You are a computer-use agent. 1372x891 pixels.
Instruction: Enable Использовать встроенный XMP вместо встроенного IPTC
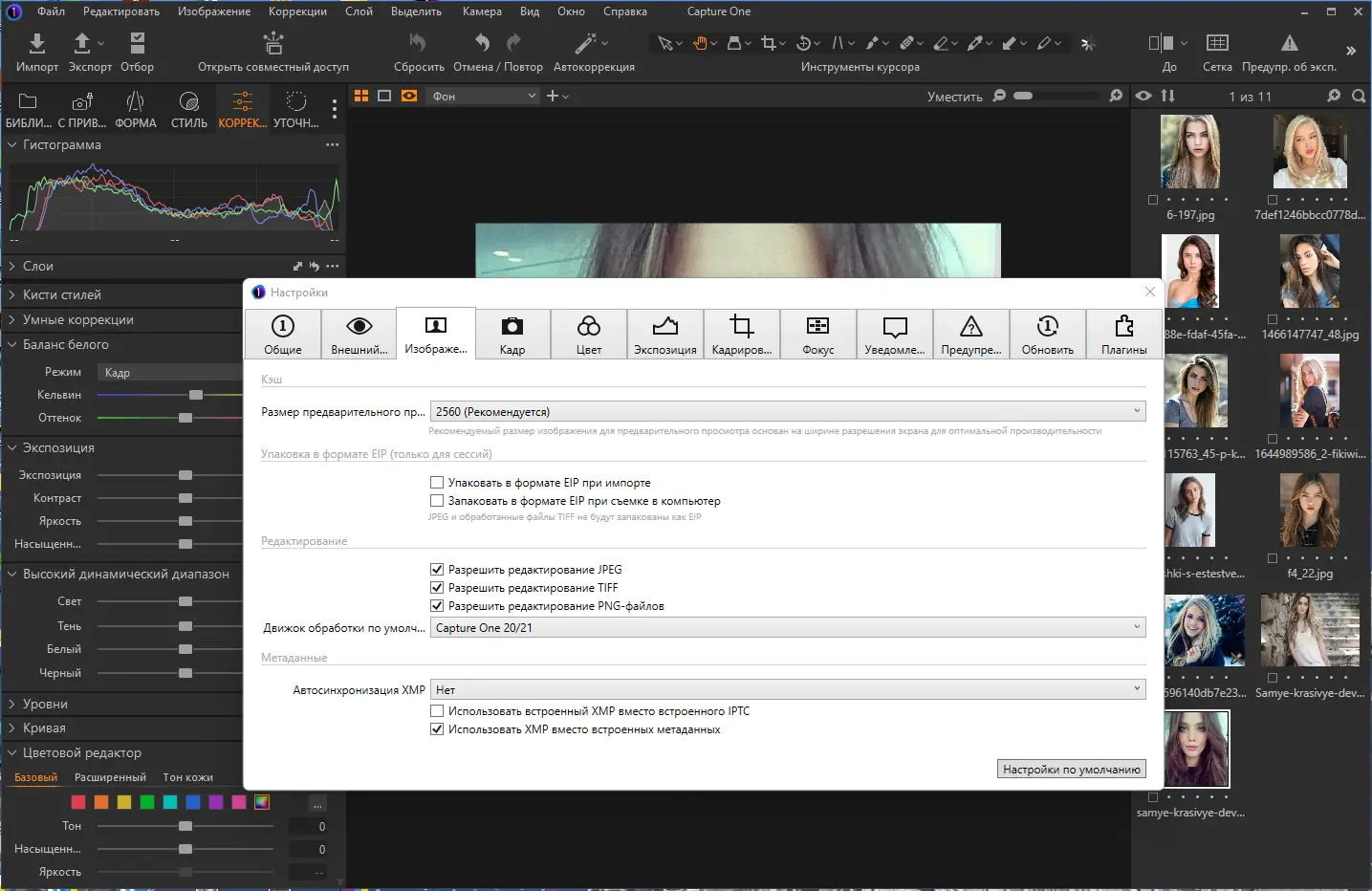[x=437, y=711]
